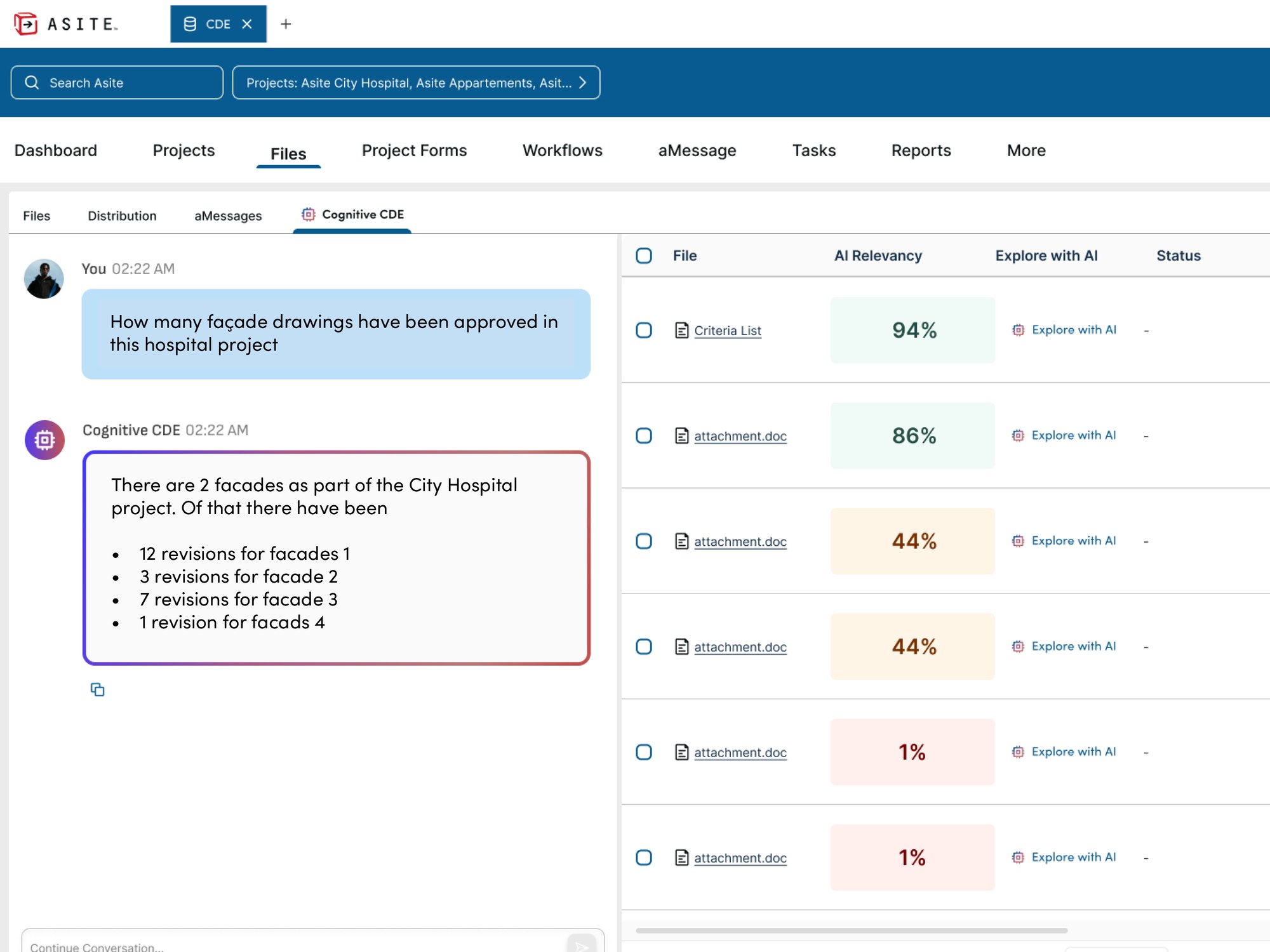This screenshot has height=952, width=1270.
Task: Click the copy response icon below AI answer
Action: tap(97, 689)
